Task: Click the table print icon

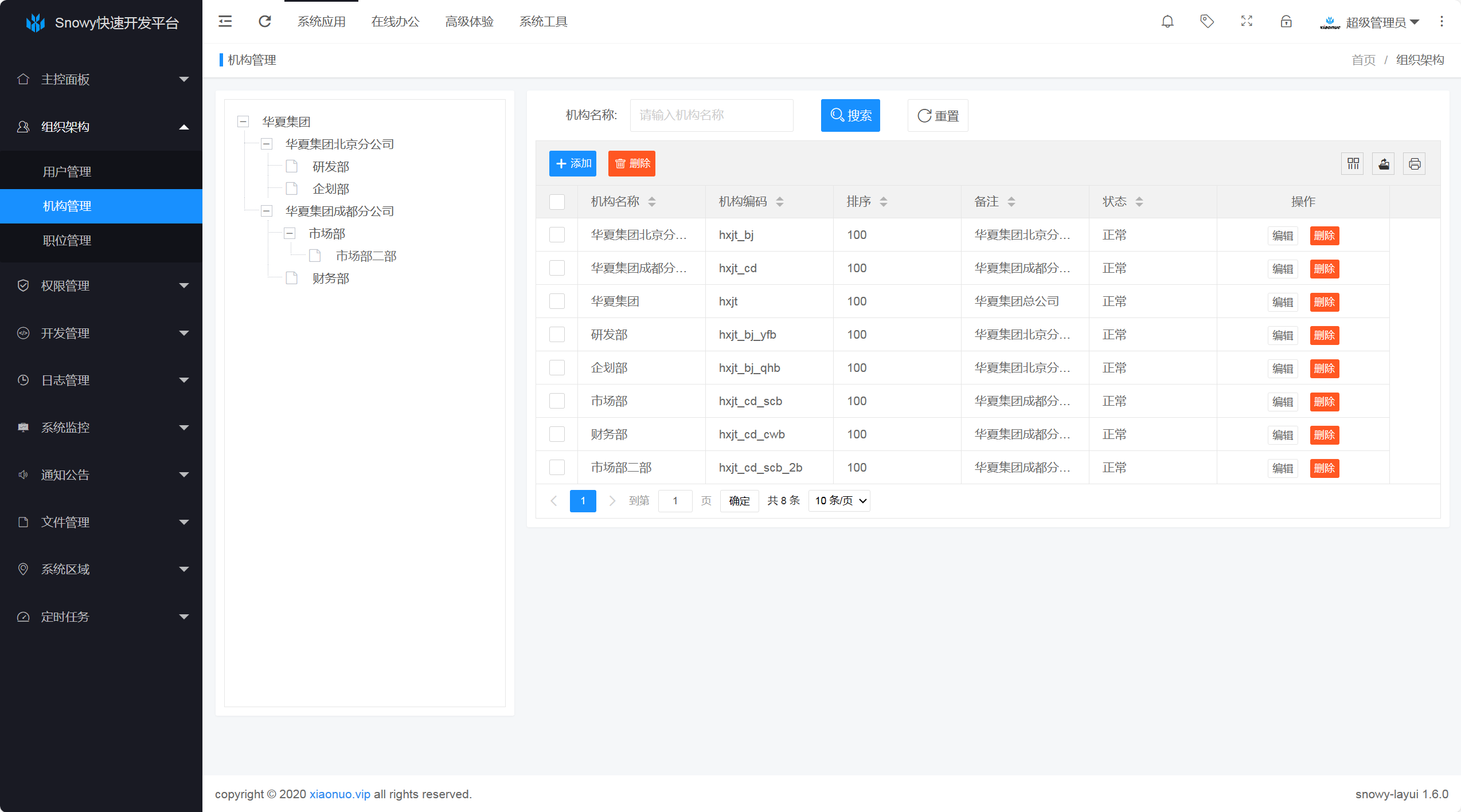Action: coord(1415,164)
